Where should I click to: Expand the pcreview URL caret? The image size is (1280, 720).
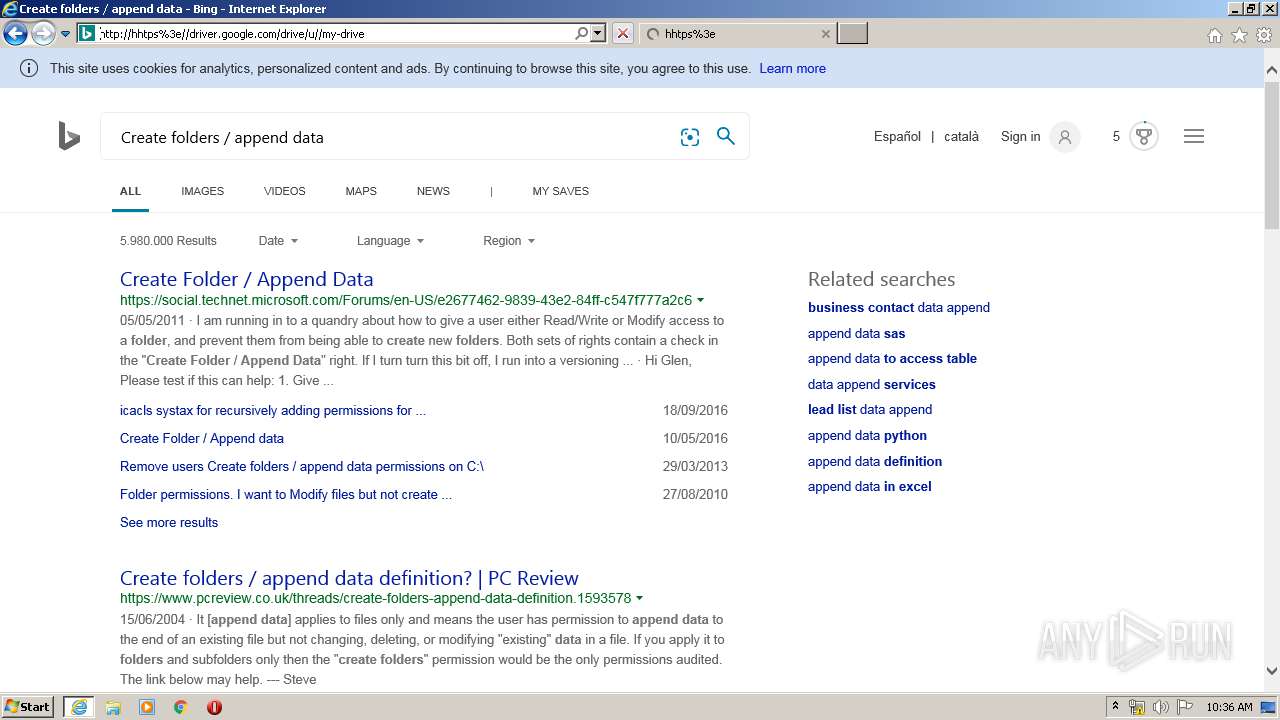[x=639, y=599]
